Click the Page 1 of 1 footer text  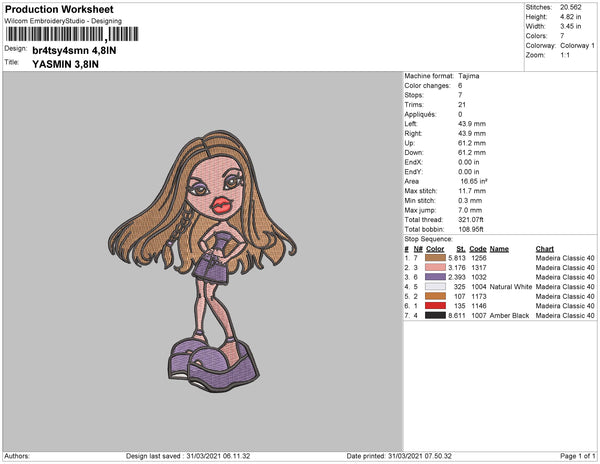click(577, 456)
